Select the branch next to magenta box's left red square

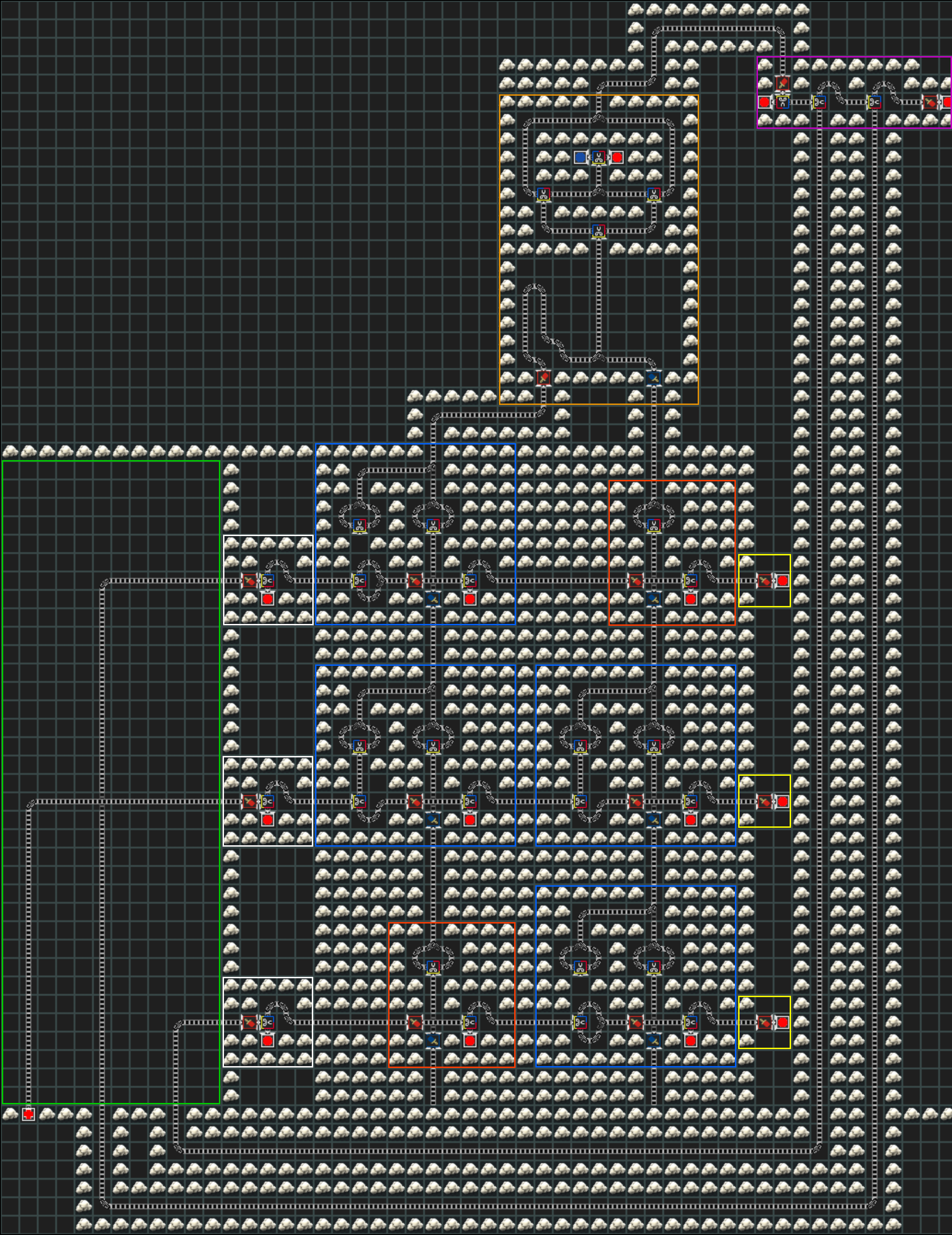pyautogui.click(x=782, y=102)
